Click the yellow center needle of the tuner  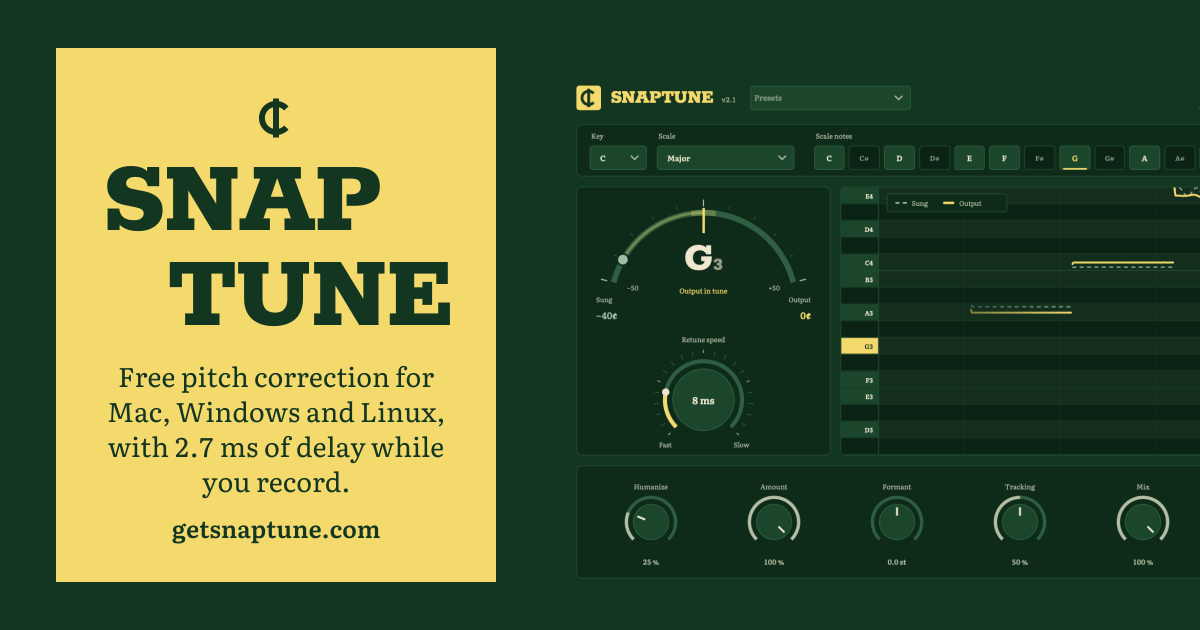pos(703,218)
